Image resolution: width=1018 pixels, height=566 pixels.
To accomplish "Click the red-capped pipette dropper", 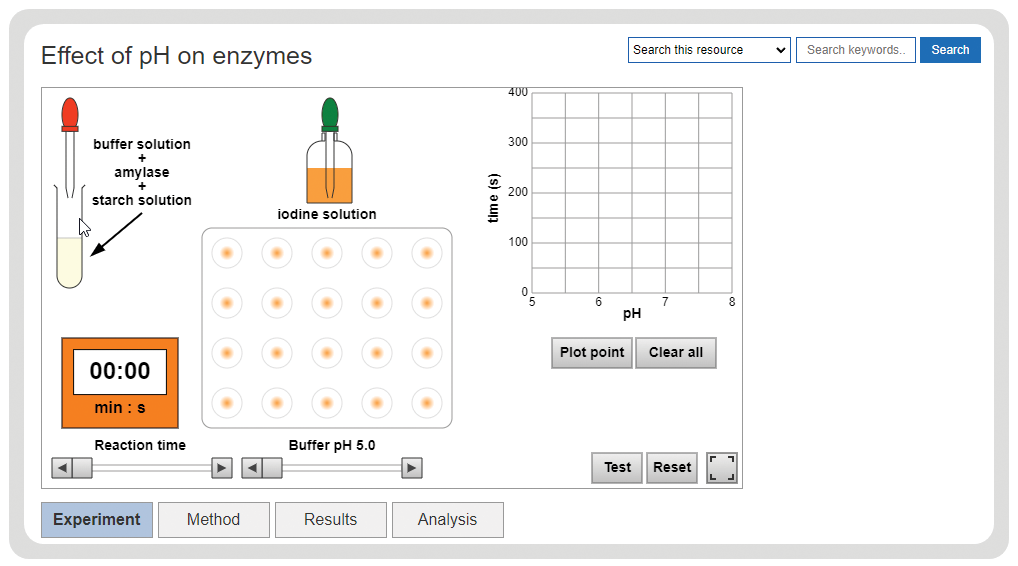I will point(70,147).
